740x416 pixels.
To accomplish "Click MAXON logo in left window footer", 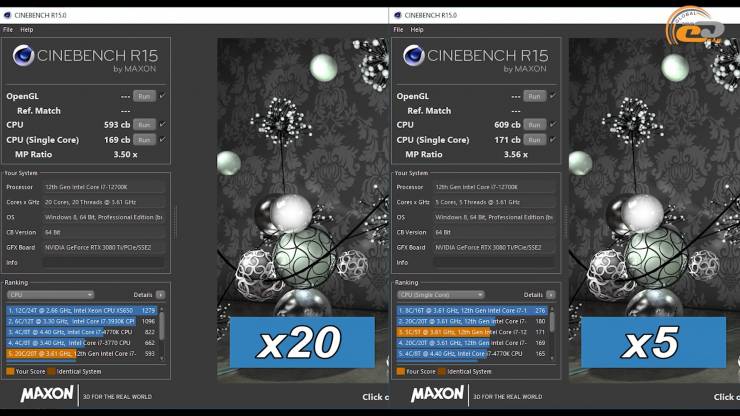I will [x=47, y=394].
